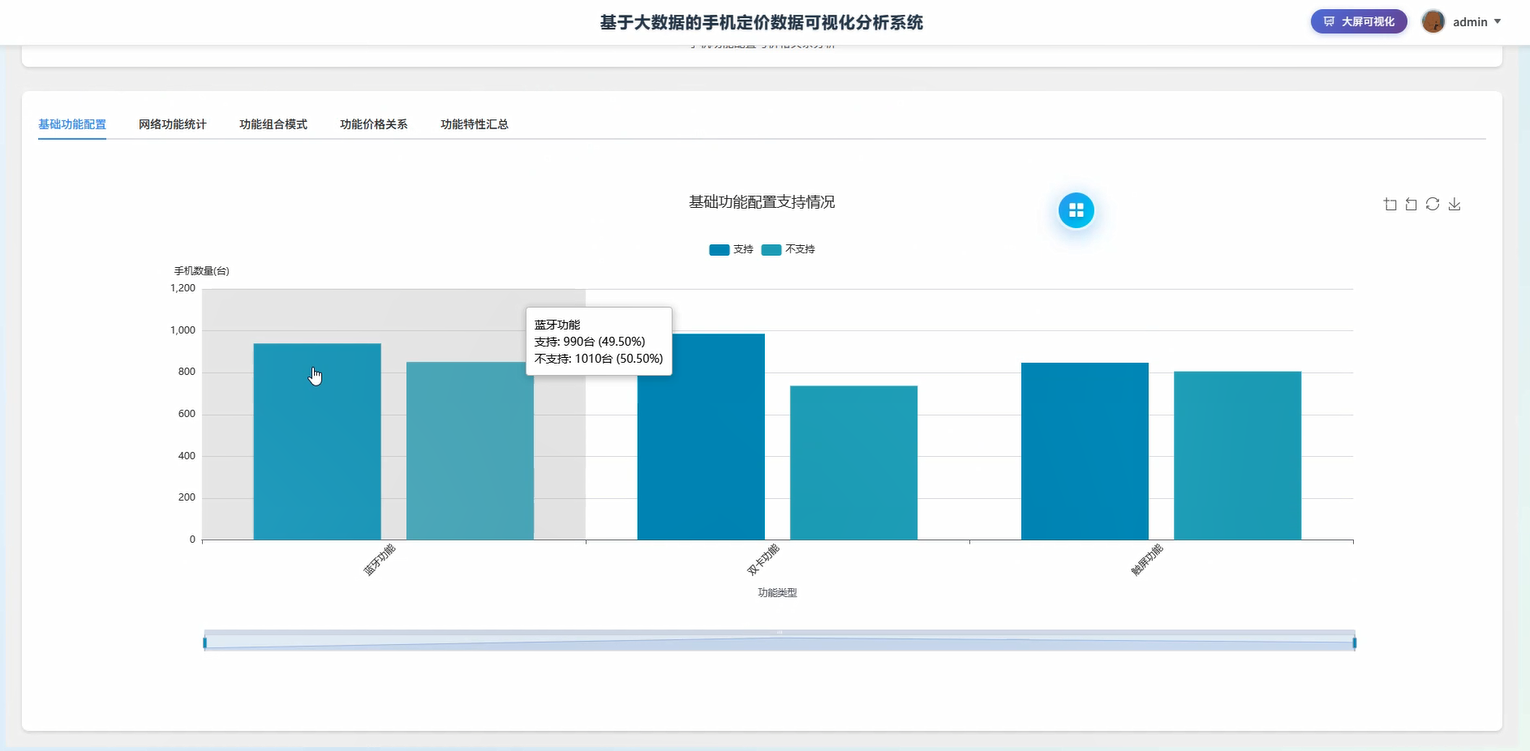1530x751 pixels.
Task: Click the 1,200 y-axis value
Action: point(183,288)
